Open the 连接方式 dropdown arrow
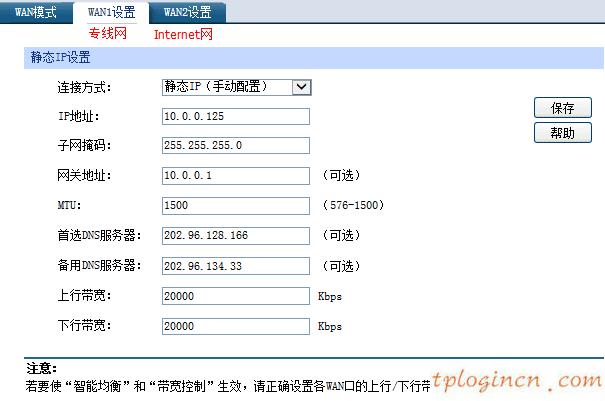Viewport: 605px width, 401px height. click(x=301, y=87)
